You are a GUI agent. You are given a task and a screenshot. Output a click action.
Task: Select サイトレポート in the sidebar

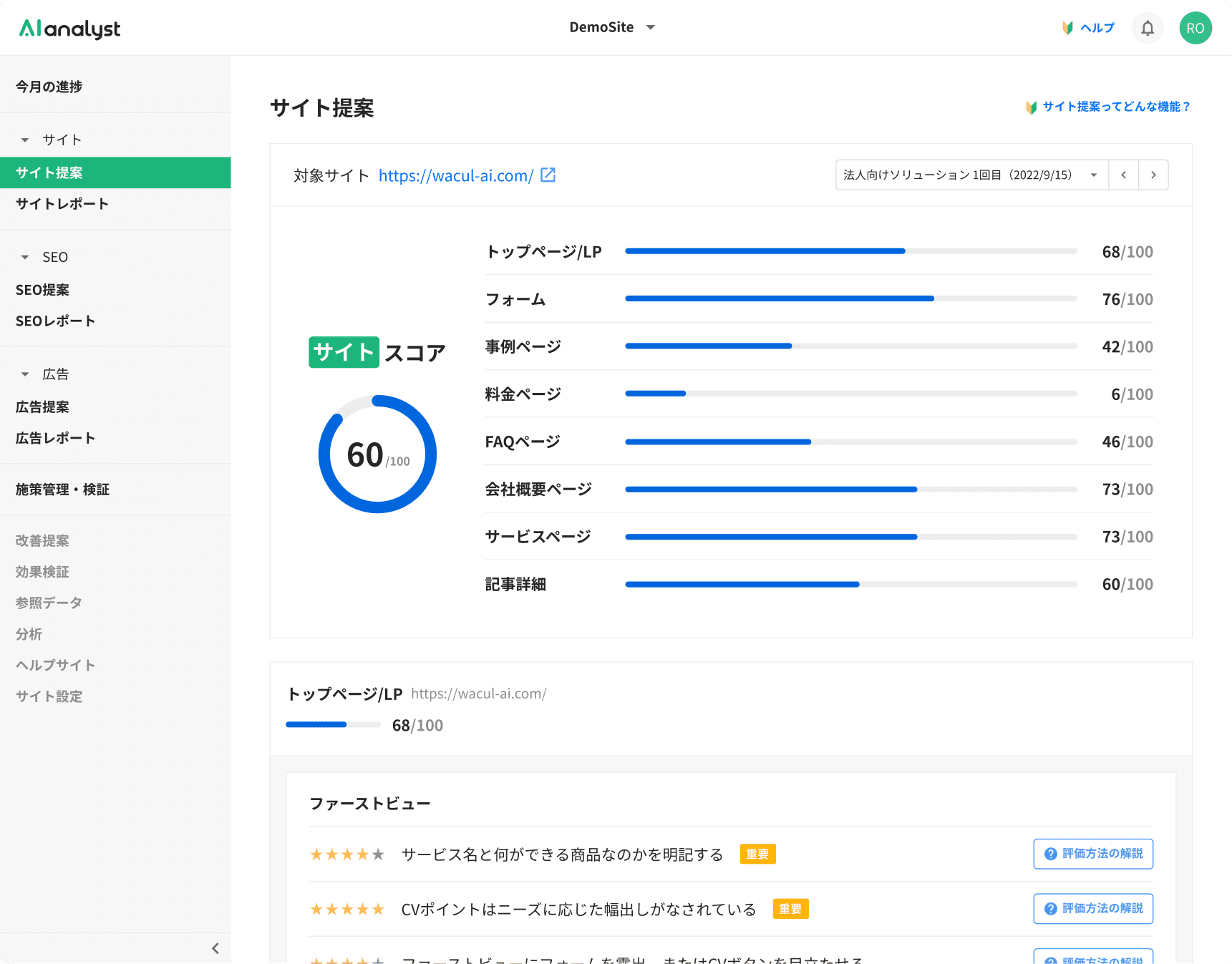62,204
